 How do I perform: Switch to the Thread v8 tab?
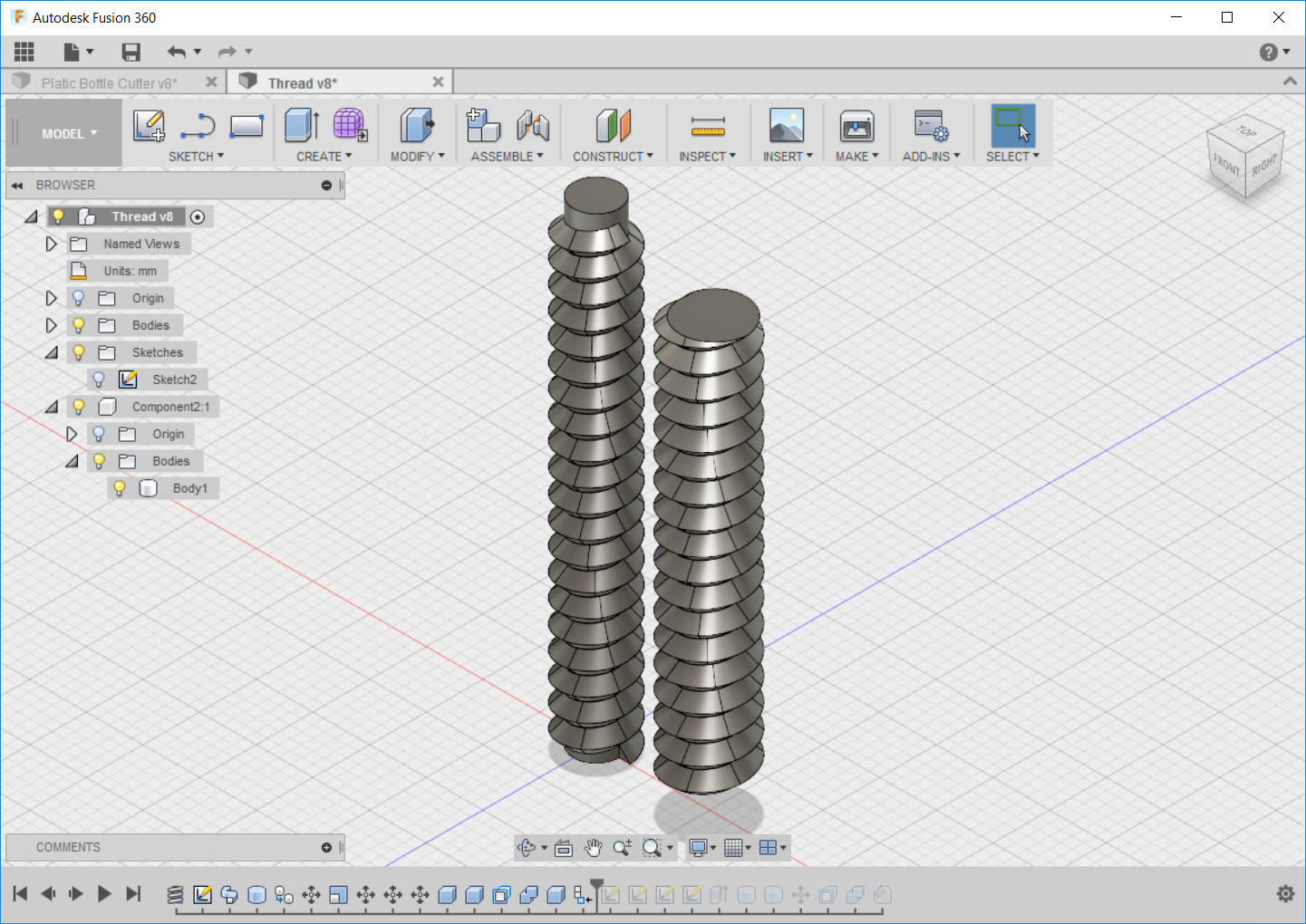[x=304, y=82]
